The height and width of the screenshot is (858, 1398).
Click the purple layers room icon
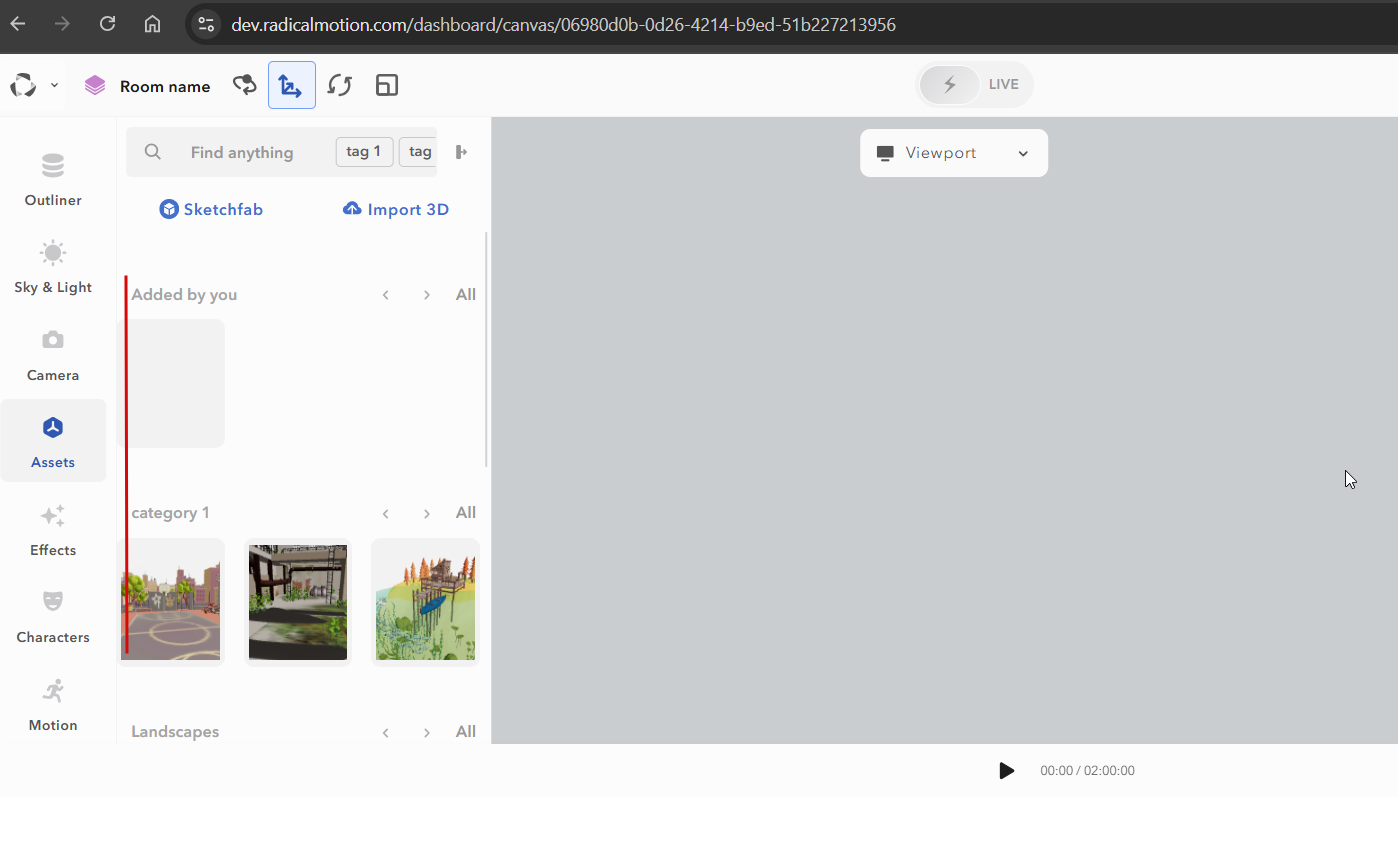click(x=95, y=86)
